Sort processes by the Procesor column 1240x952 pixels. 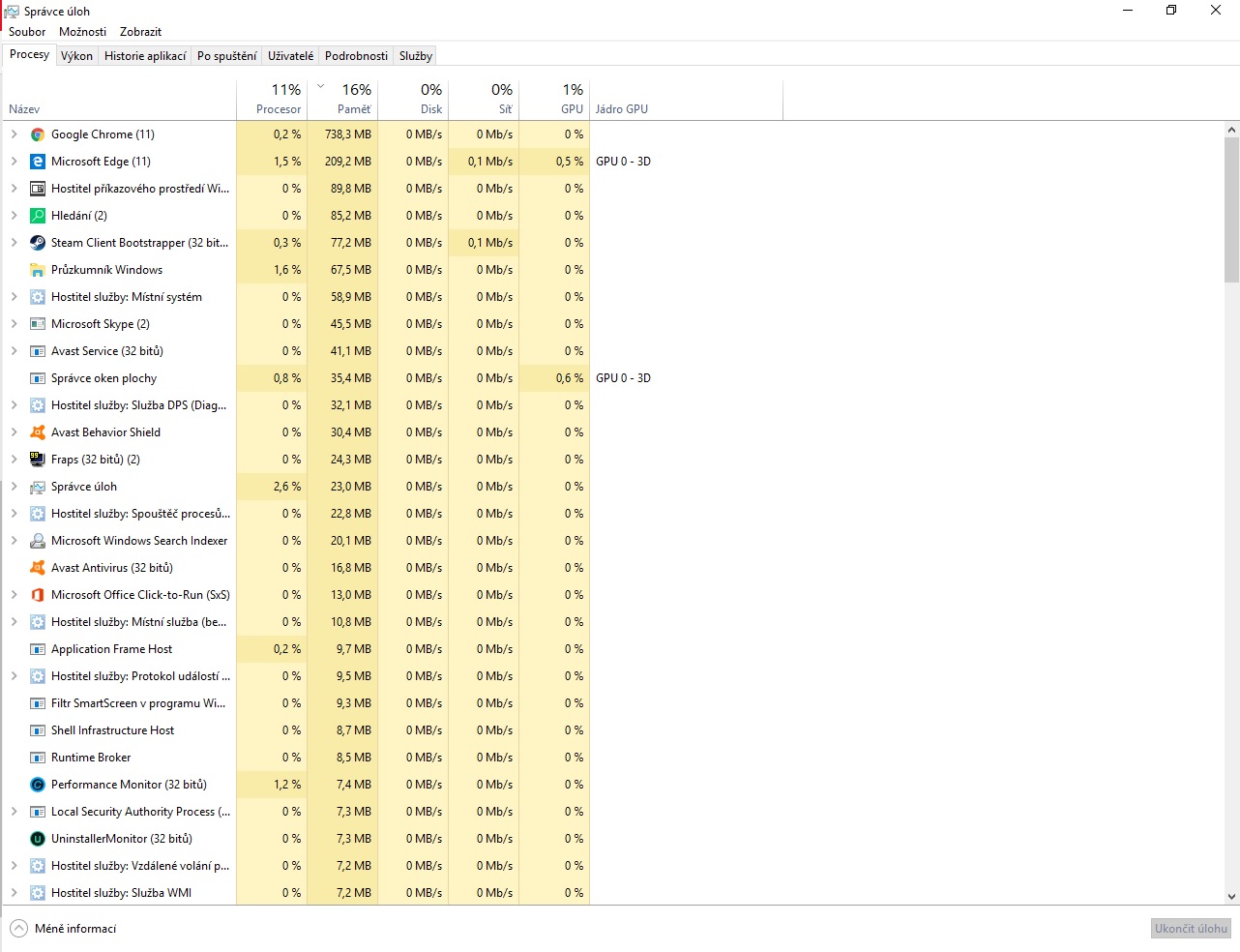pyautogui.click(x=272, y=101)
